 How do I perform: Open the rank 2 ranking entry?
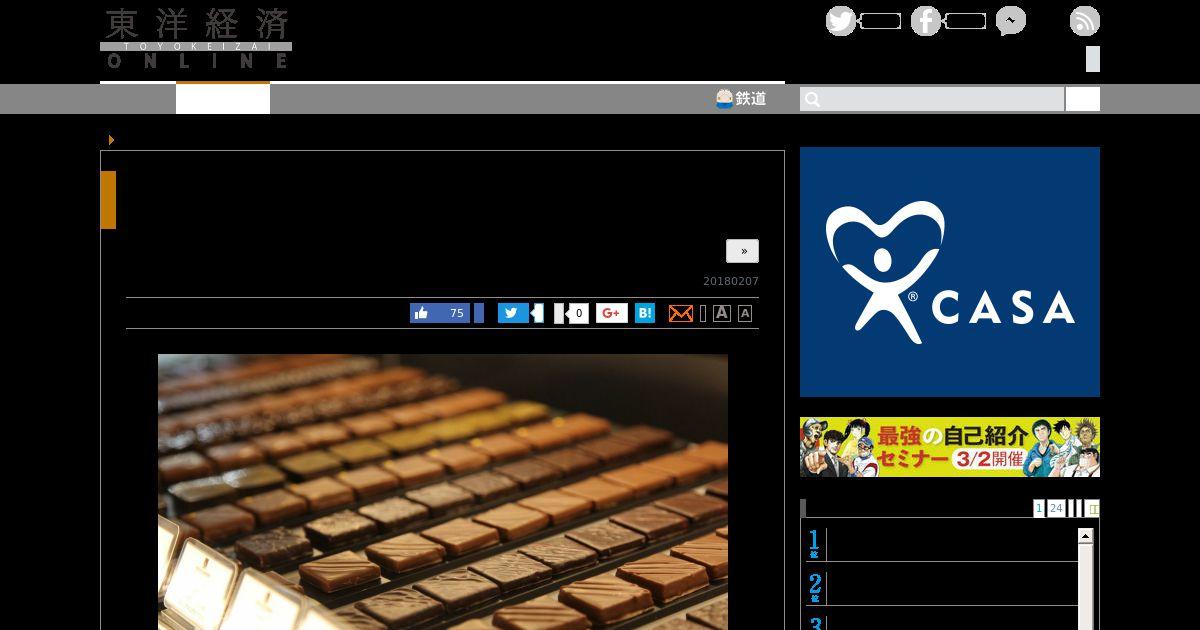(x=942, y=588)
